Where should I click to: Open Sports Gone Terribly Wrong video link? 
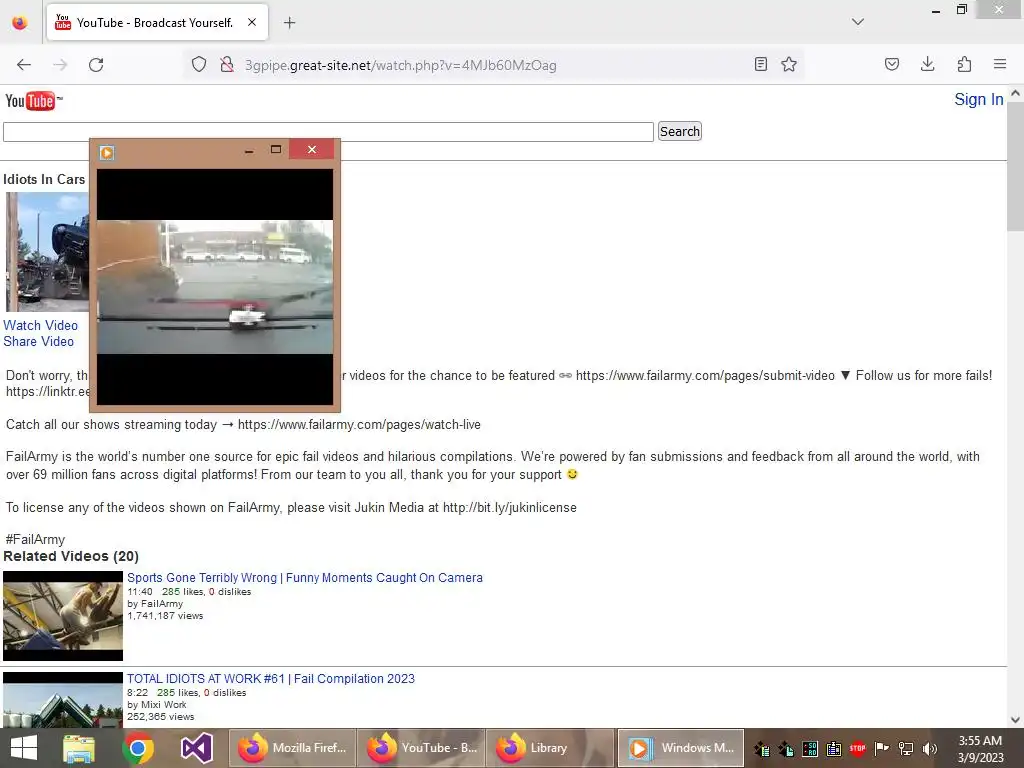point(305,577)
